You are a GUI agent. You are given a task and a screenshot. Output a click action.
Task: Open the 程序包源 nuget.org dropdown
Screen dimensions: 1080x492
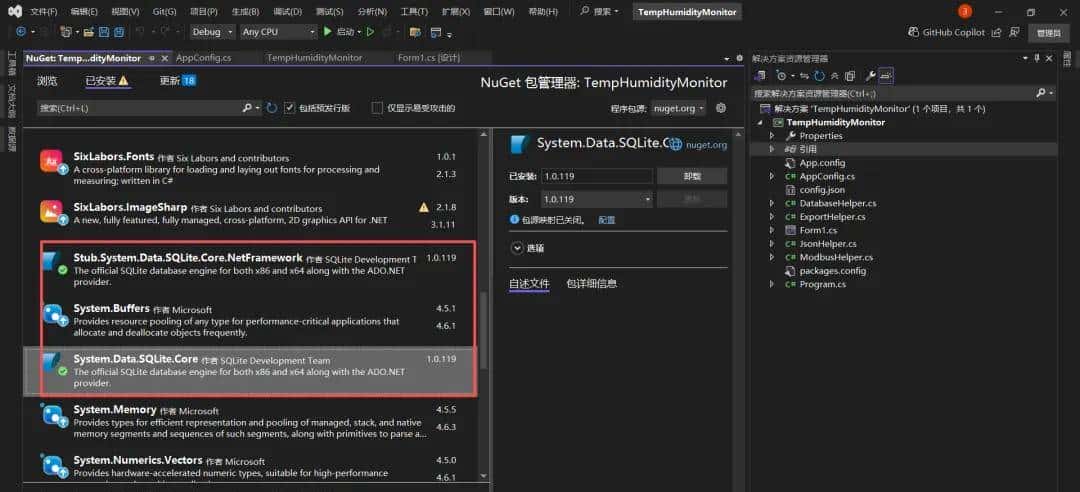[x=679, y=108]
